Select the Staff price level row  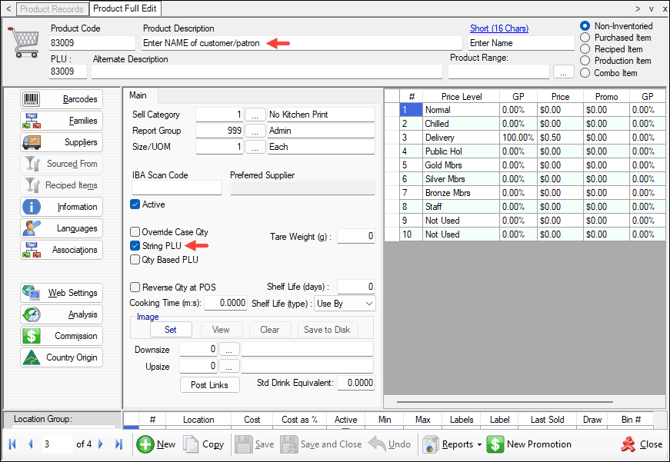(x=525, y=207)
